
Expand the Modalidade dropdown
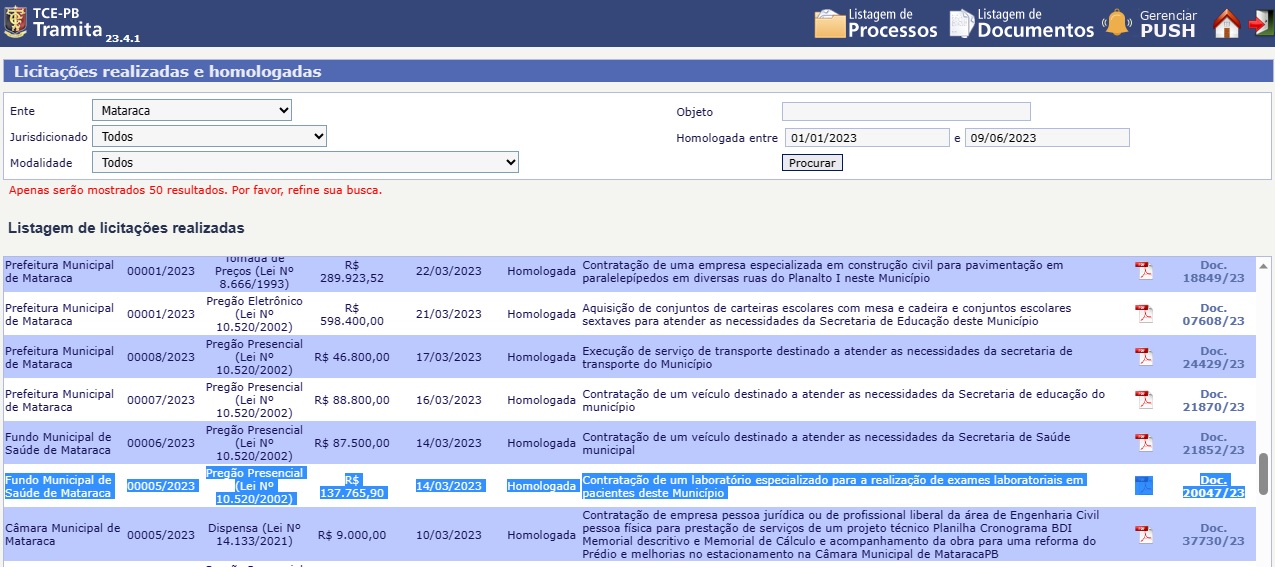tap(305, 162)
